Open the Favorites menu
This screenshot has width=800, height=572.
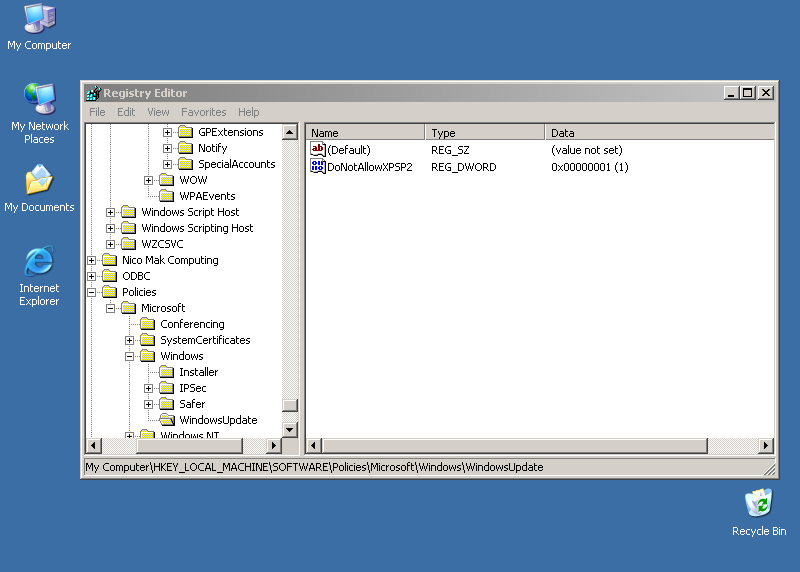[x=204, y=112]
